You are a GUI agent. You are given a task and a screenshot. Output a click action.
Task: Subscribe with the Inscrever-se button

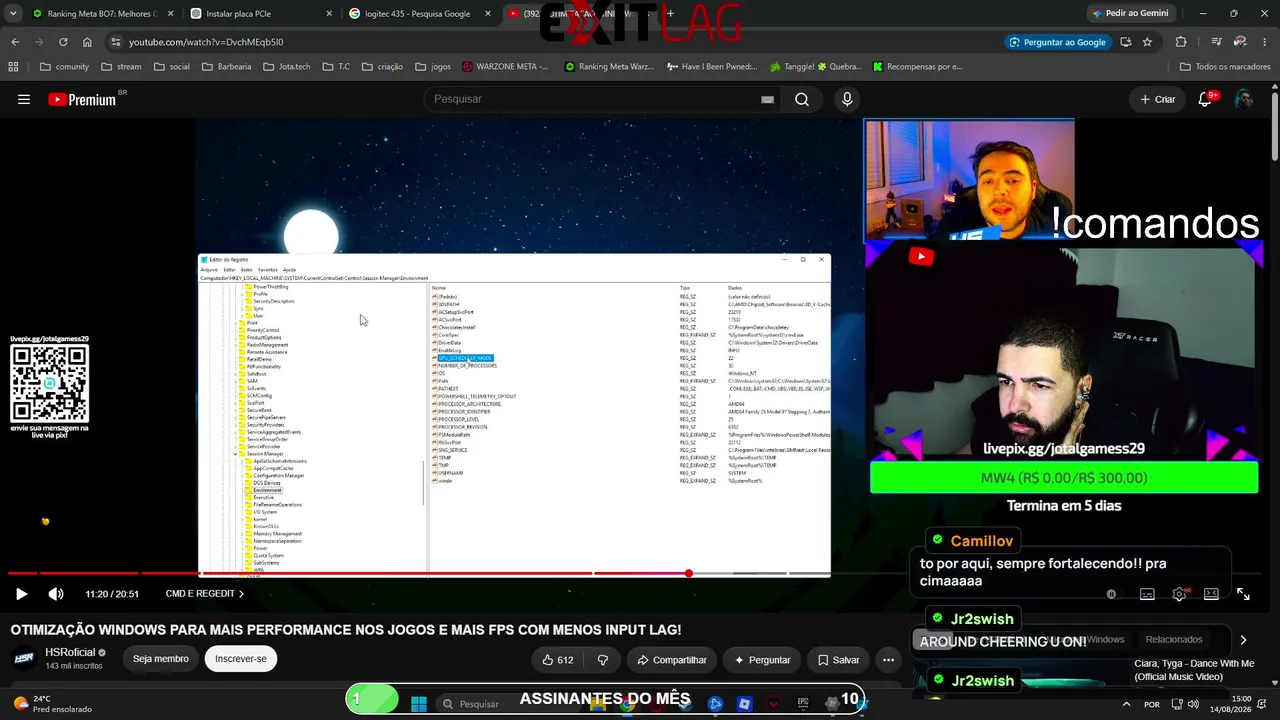pos(241,659)
